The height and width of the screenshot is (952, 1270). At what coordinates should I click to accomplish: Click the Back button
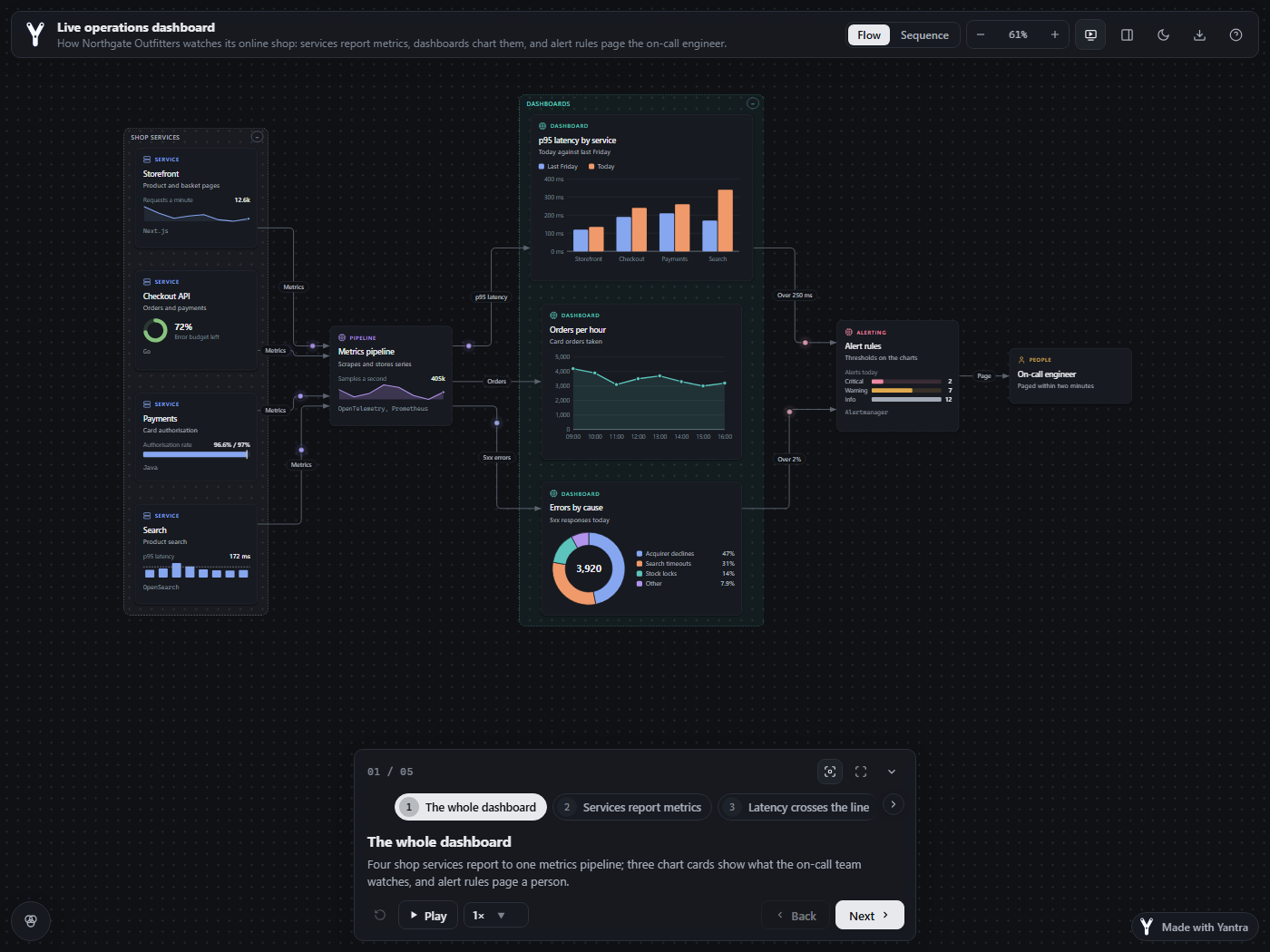point(796,915)
